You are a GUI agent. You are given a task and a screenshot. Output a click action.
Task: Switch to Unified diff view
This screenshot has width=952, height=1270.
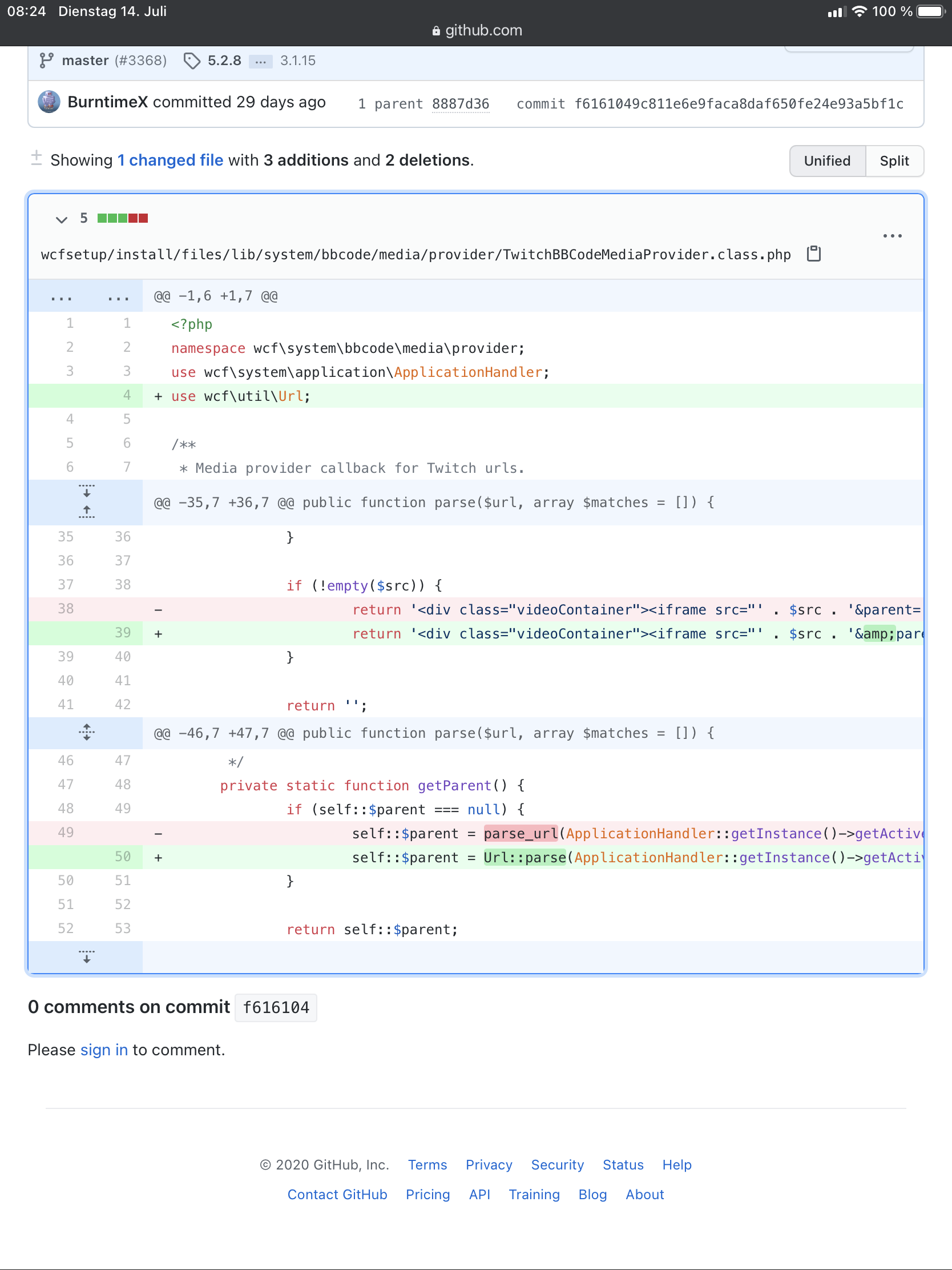[826, 161]
